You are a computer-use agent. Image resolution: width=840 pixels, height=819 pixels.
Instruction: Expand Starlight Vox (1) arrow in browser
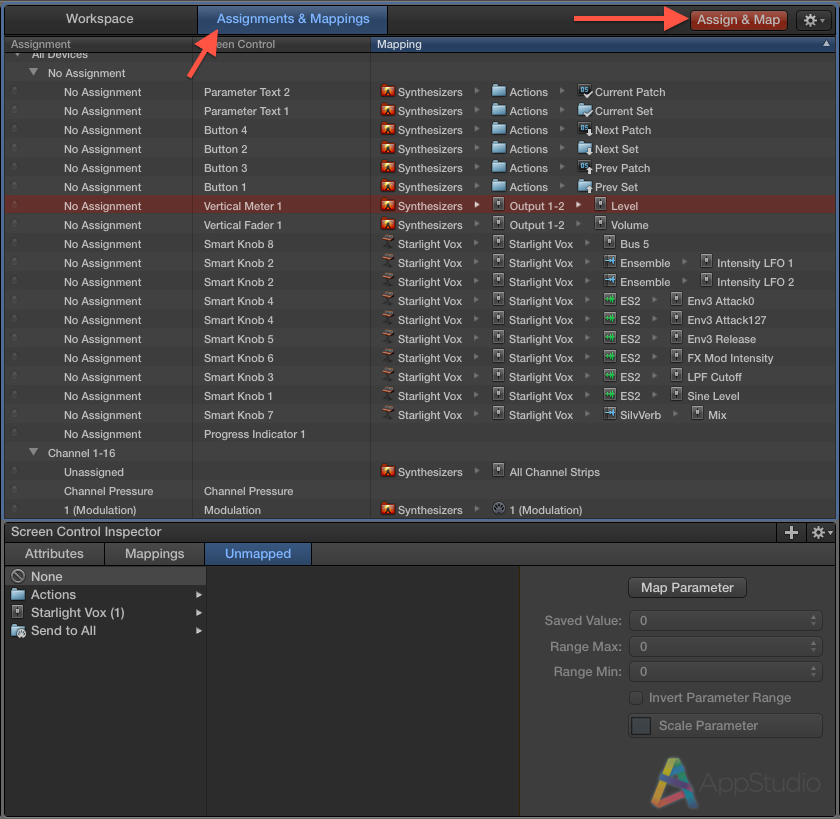click(x=199, y=613)
